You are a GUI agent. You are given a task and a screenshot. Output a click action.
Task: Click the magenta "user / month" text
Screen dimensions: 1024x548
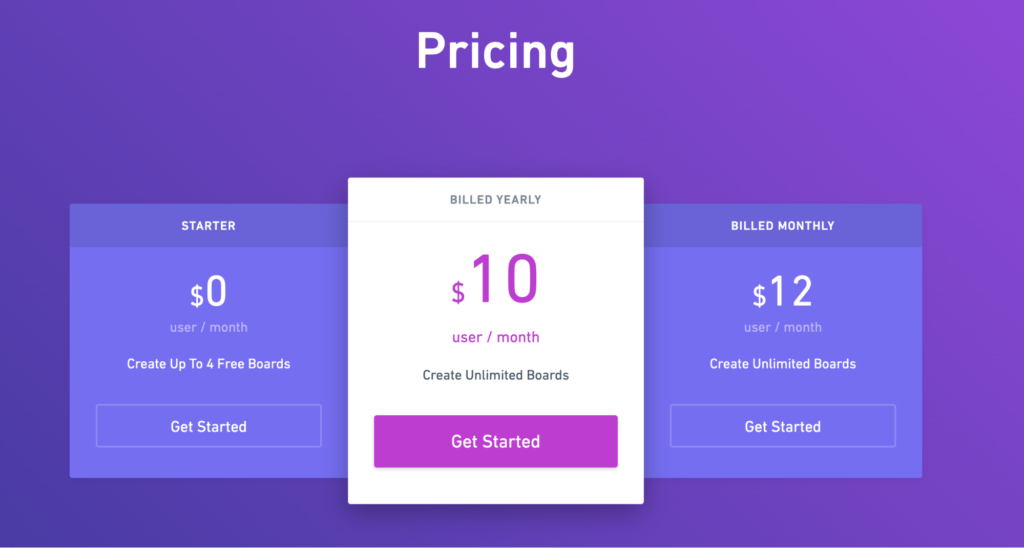click(495, 337)
